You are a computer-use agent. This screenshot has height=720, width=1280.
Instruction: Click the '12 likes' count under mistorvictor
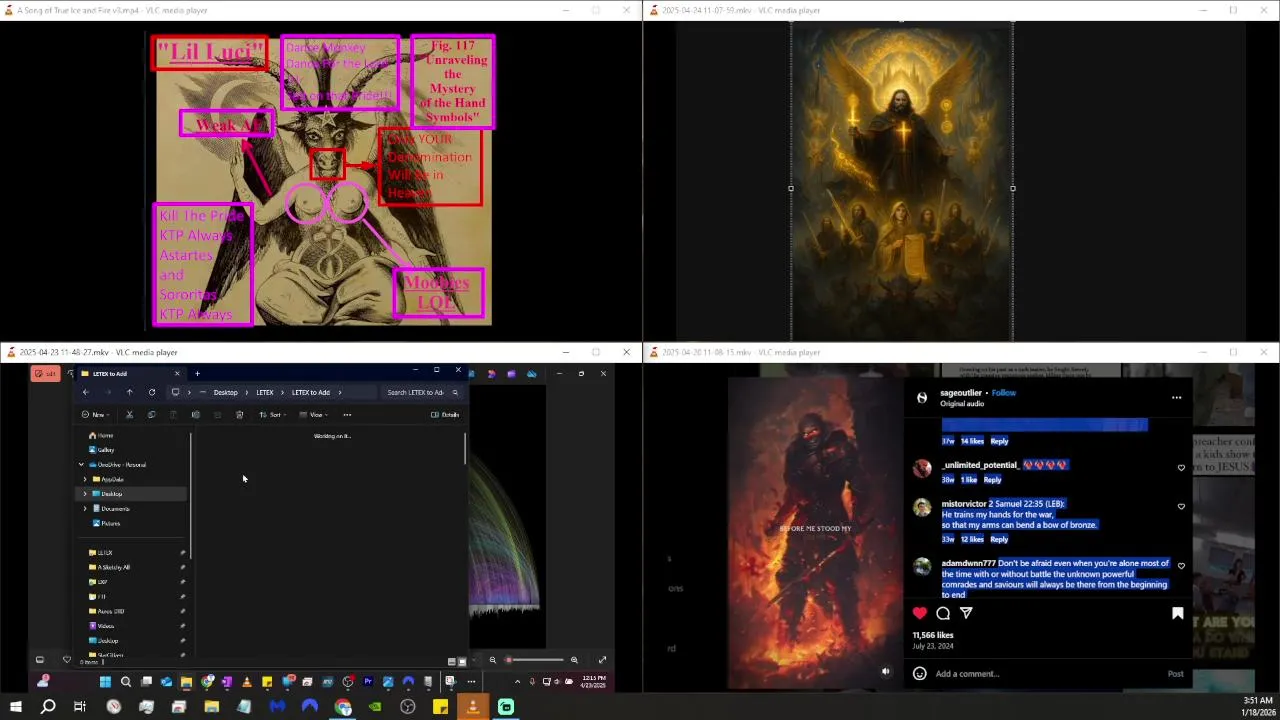pyautogui.click(x=972, y=539)
